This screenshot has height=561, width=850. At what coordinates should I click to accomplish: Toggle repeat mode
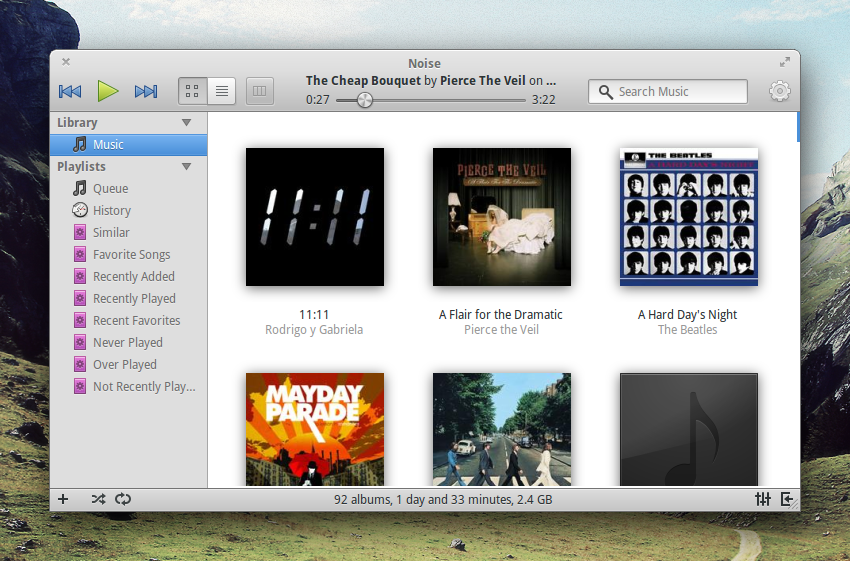(123, 499)
